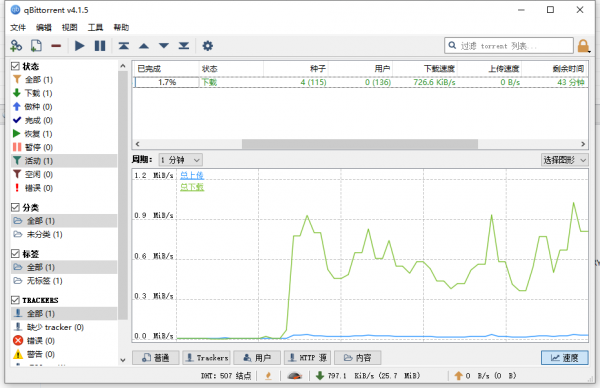Open the 周期 1 分钟 dropdown
Screen dimensions: 600x388
coord(181,160)
